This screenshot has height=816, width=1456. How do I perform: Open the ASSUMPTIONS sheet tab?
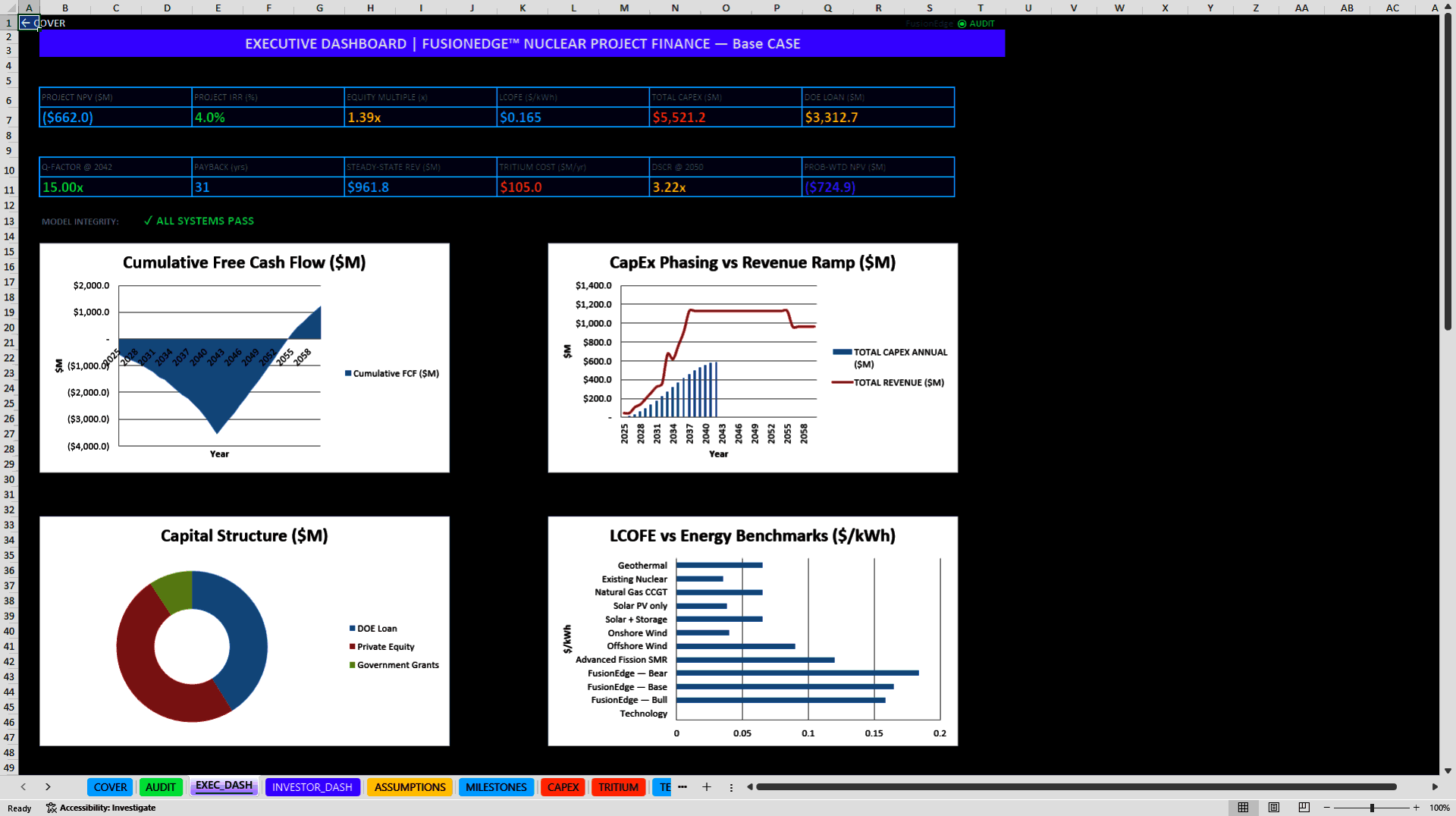coord(409,787)
